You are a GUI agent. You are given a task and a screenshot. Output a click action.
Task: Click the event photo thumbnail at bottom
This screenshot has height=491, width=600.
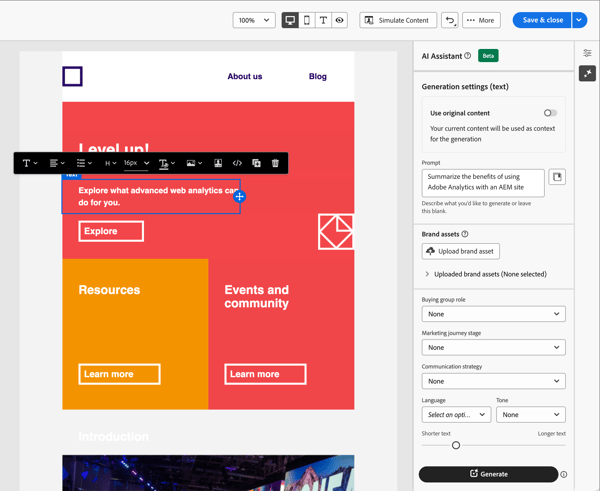click(208, 473)
